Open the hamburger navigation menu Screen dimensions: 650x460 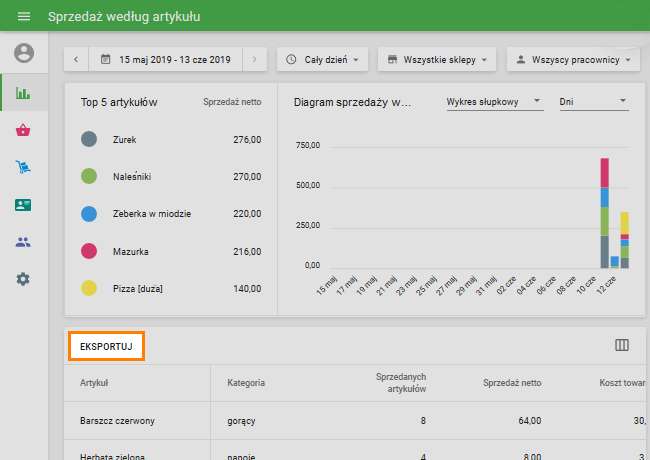coord(24,17)
